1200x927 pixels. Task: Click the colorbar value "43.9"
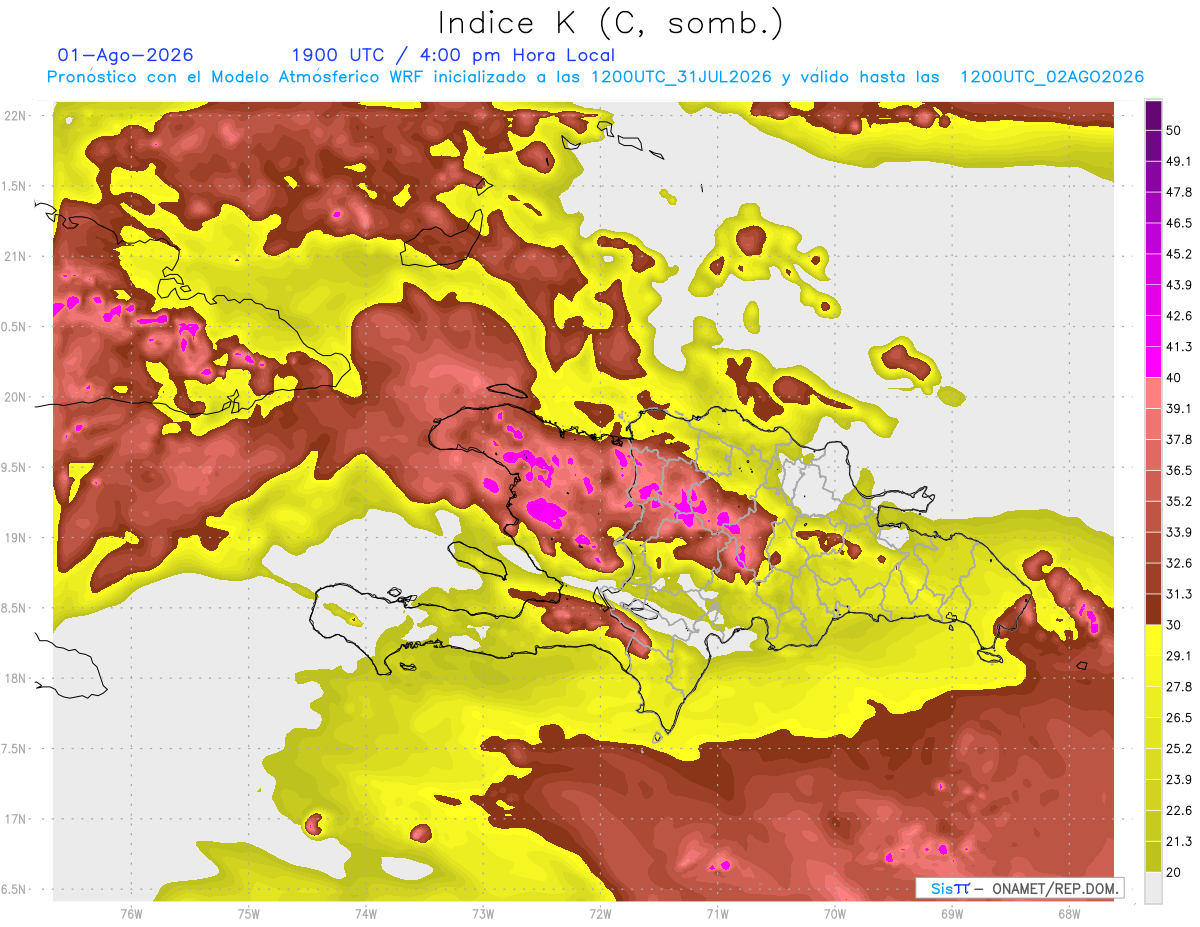click(x=1179, y=285)
